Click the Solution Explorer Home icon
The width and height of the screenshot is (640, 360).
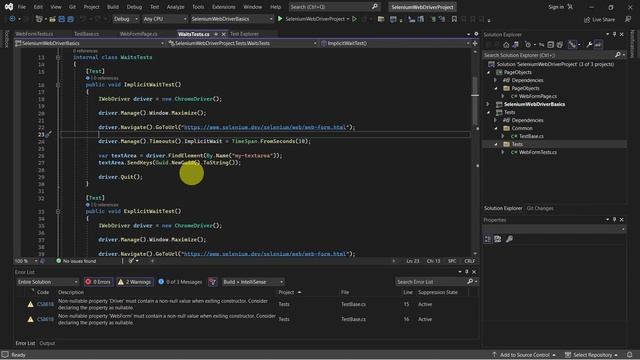506,45
